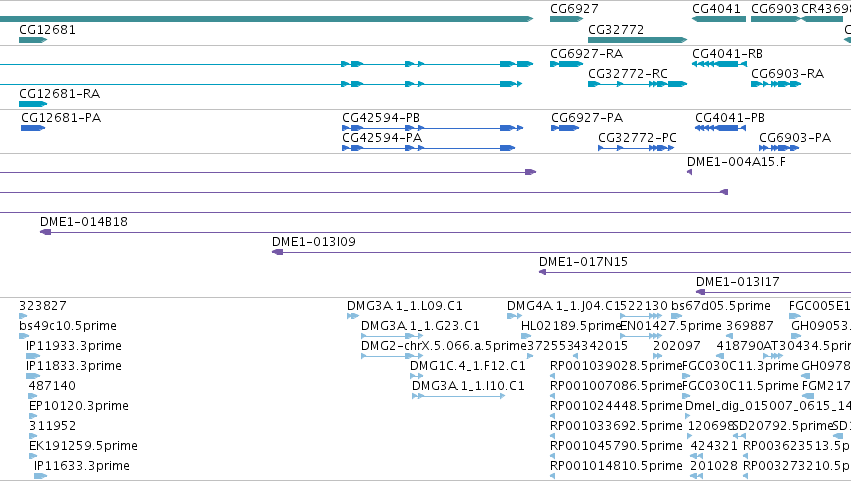Click CDS feature CG4041-PB
The height and width of the screenshot is (481, 851).
click(x=720, y=128)
